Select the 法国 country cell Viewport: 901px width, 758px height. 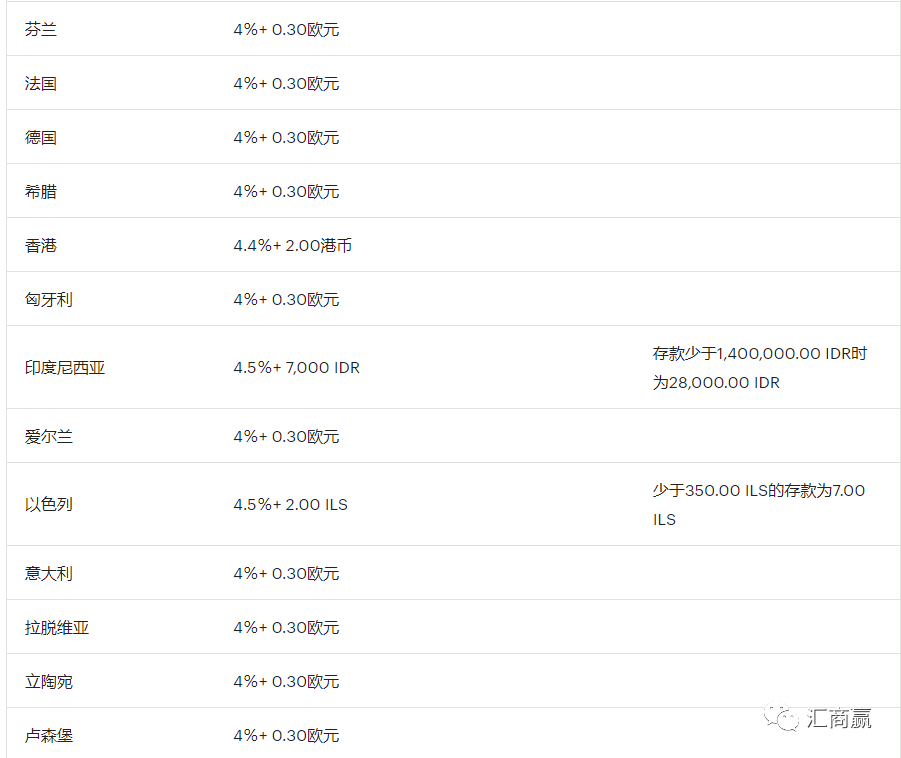(x=41, y=83)
